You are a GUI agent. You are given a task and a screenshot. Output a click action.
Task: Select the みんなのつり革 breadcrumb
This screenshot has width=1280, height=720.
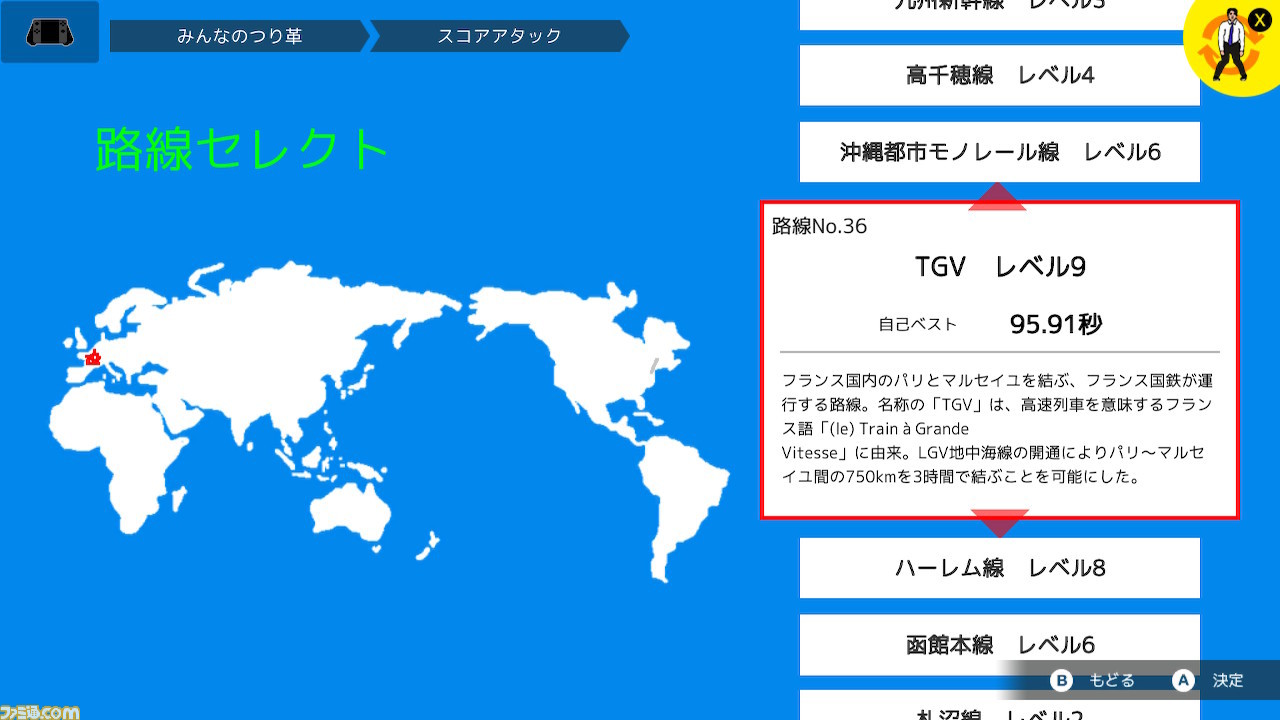(x=239, y=36)
